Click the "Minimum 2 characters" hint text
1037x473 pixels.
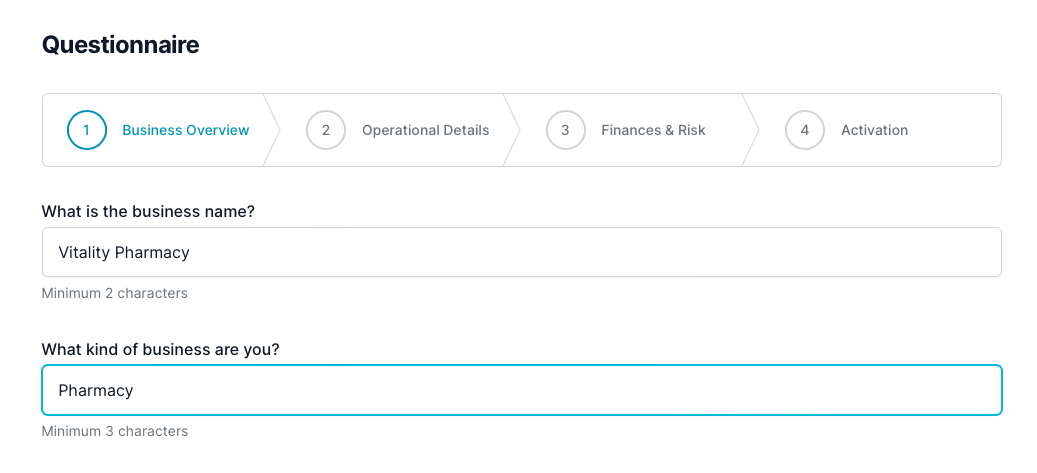tap(114, 293)
